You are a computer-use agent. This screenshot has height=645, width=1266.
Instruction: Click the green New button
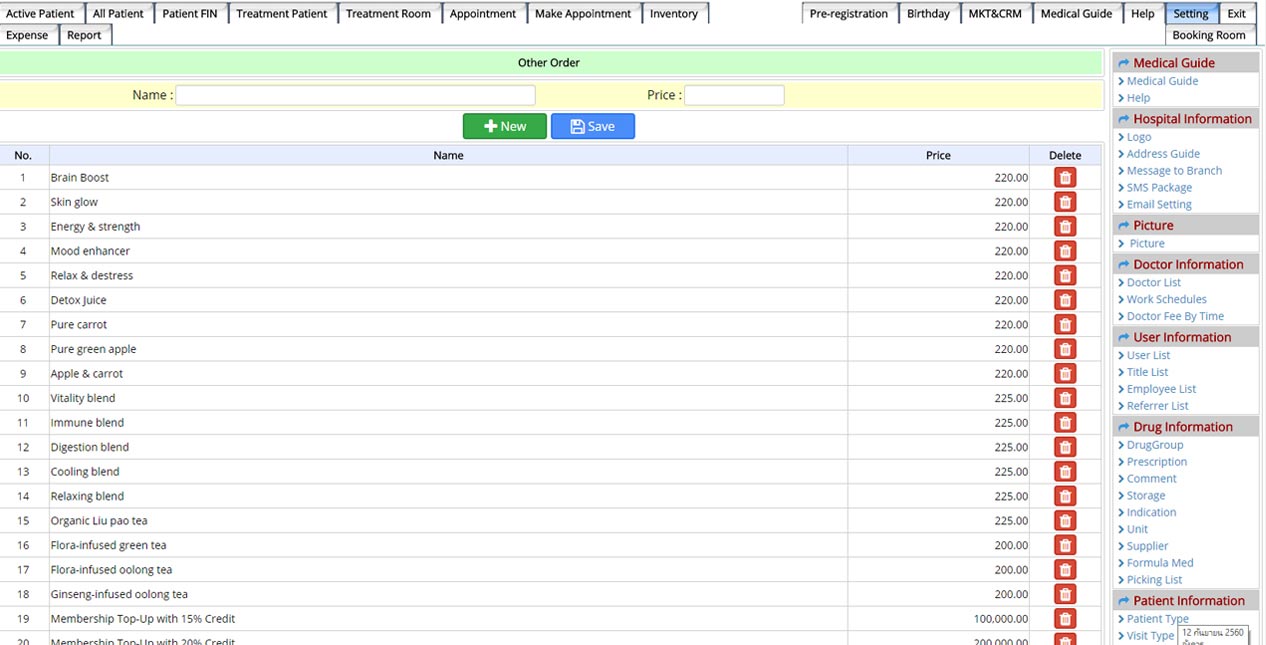click(x=504, y=126)
